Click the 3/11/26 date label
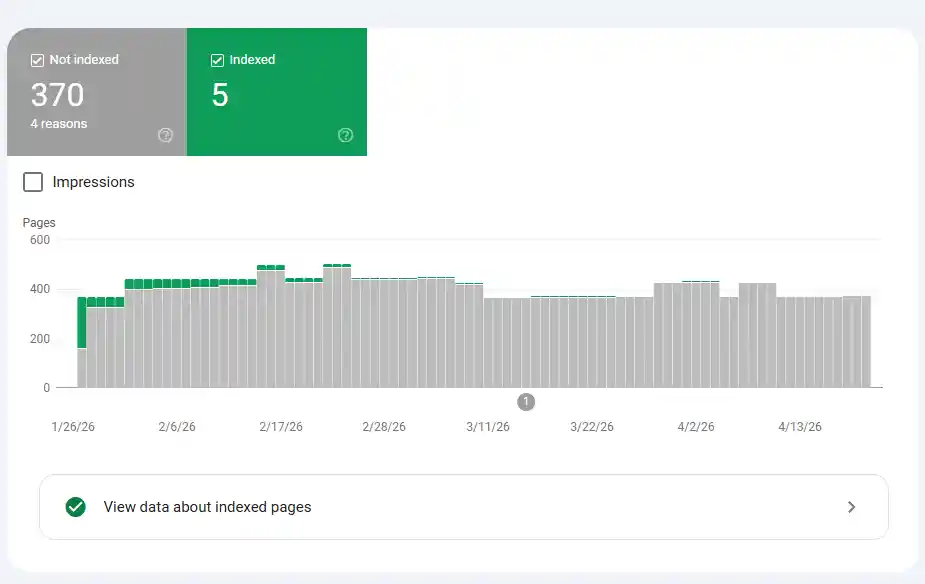Viewport: 925px width, 584px height. (x=488, y=426)
